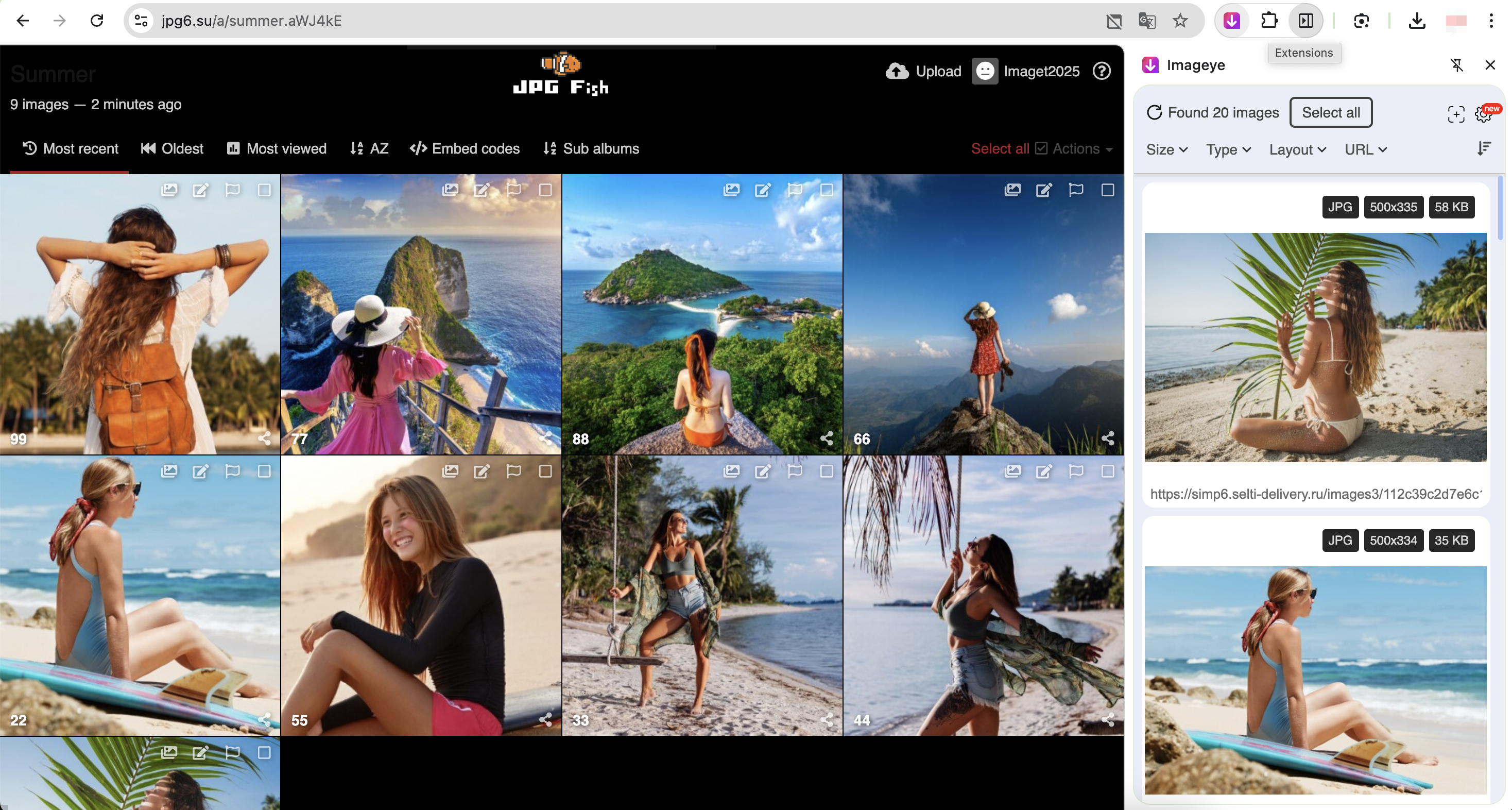
Task: Open the Embed codes tab
Action: tap(465, 148)
